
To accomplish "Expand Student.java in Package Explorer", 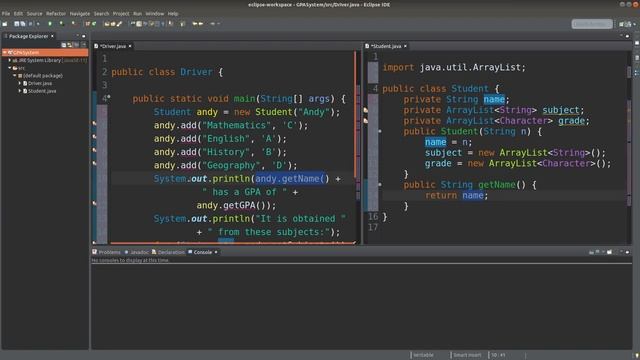I will point(20,91).
